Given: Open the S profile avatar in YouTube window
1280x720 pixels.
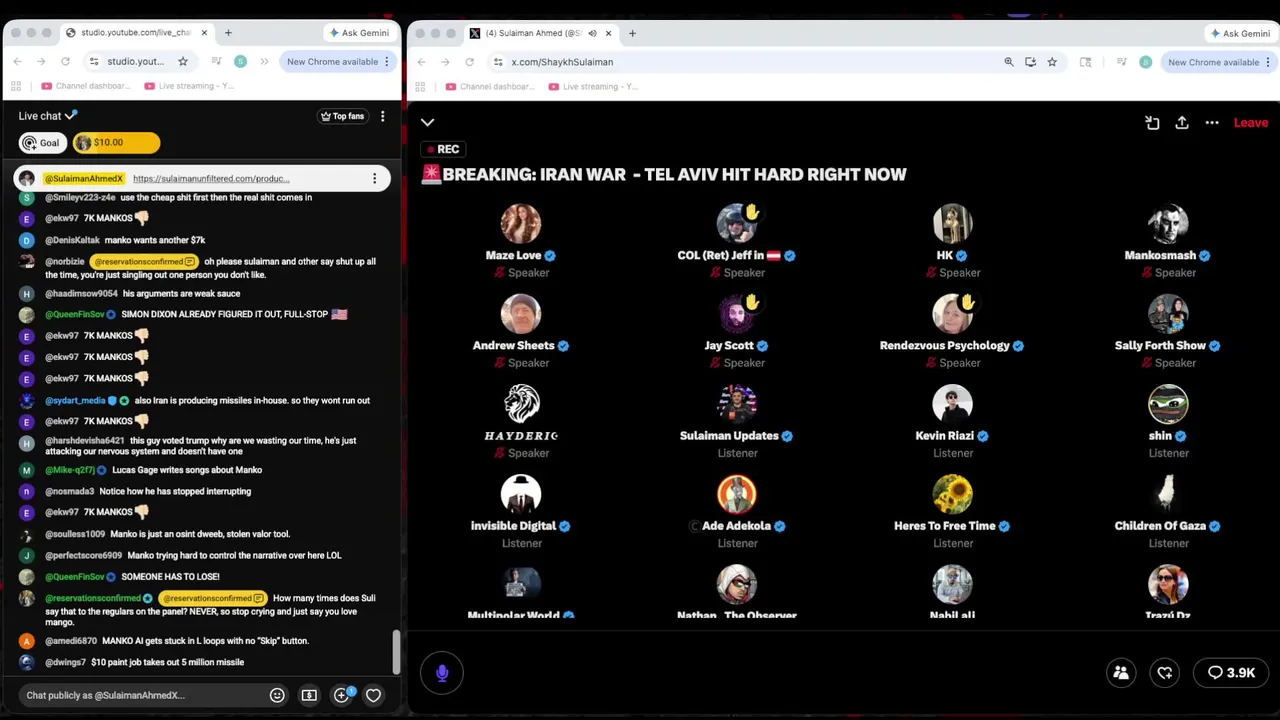Looking at the screenshot, I should [240, 62].
